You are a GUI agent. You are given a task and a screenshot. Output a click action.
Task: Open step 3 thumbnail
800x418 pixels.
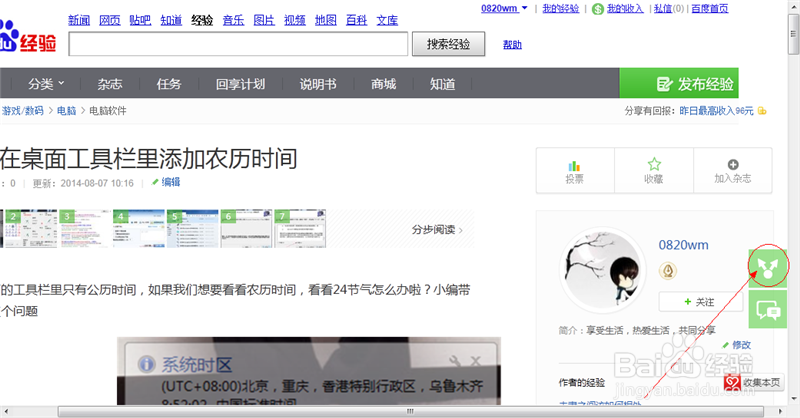click(85, 228)
